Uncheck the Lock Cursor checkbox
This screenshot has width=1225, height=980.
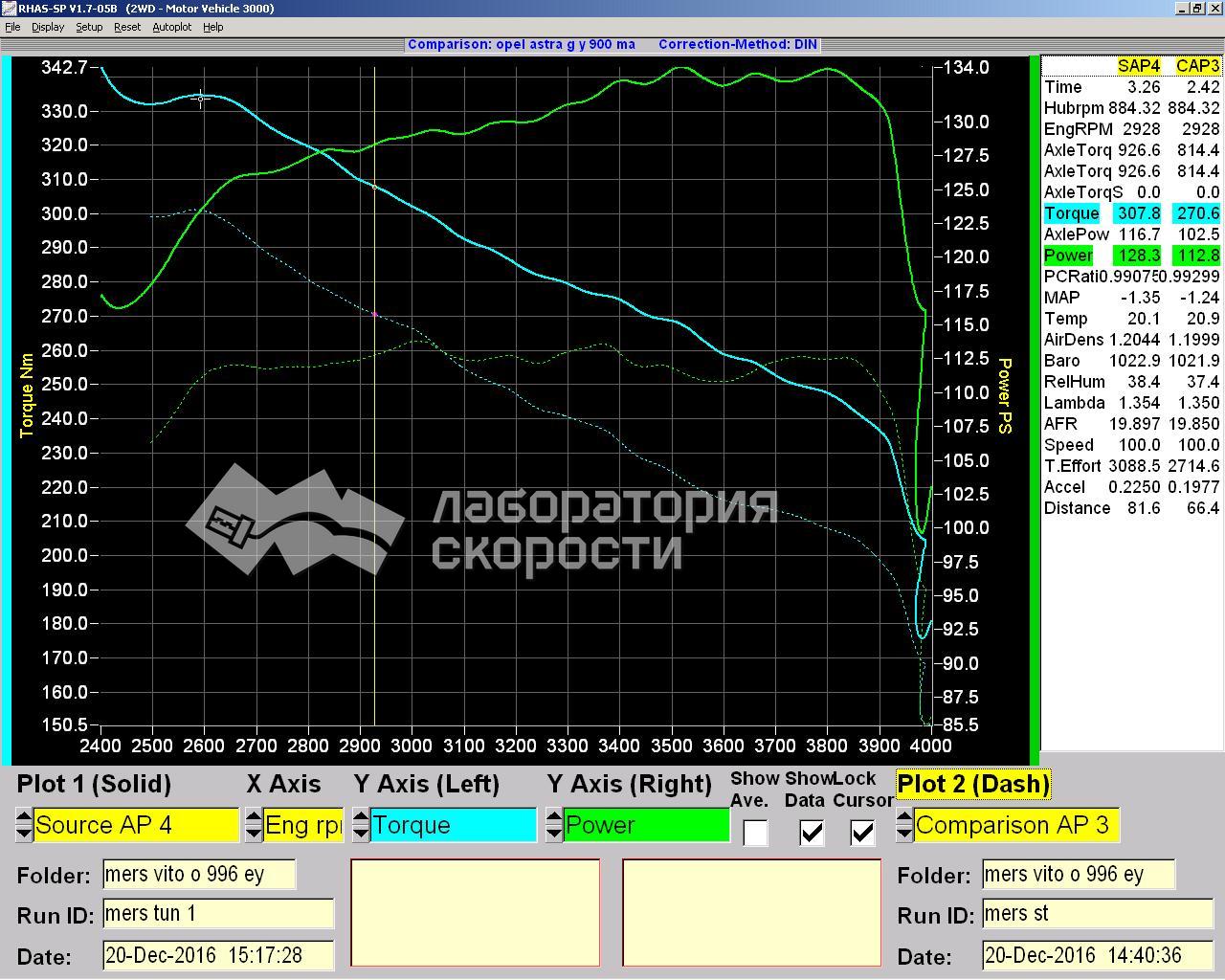click(862, 833)
